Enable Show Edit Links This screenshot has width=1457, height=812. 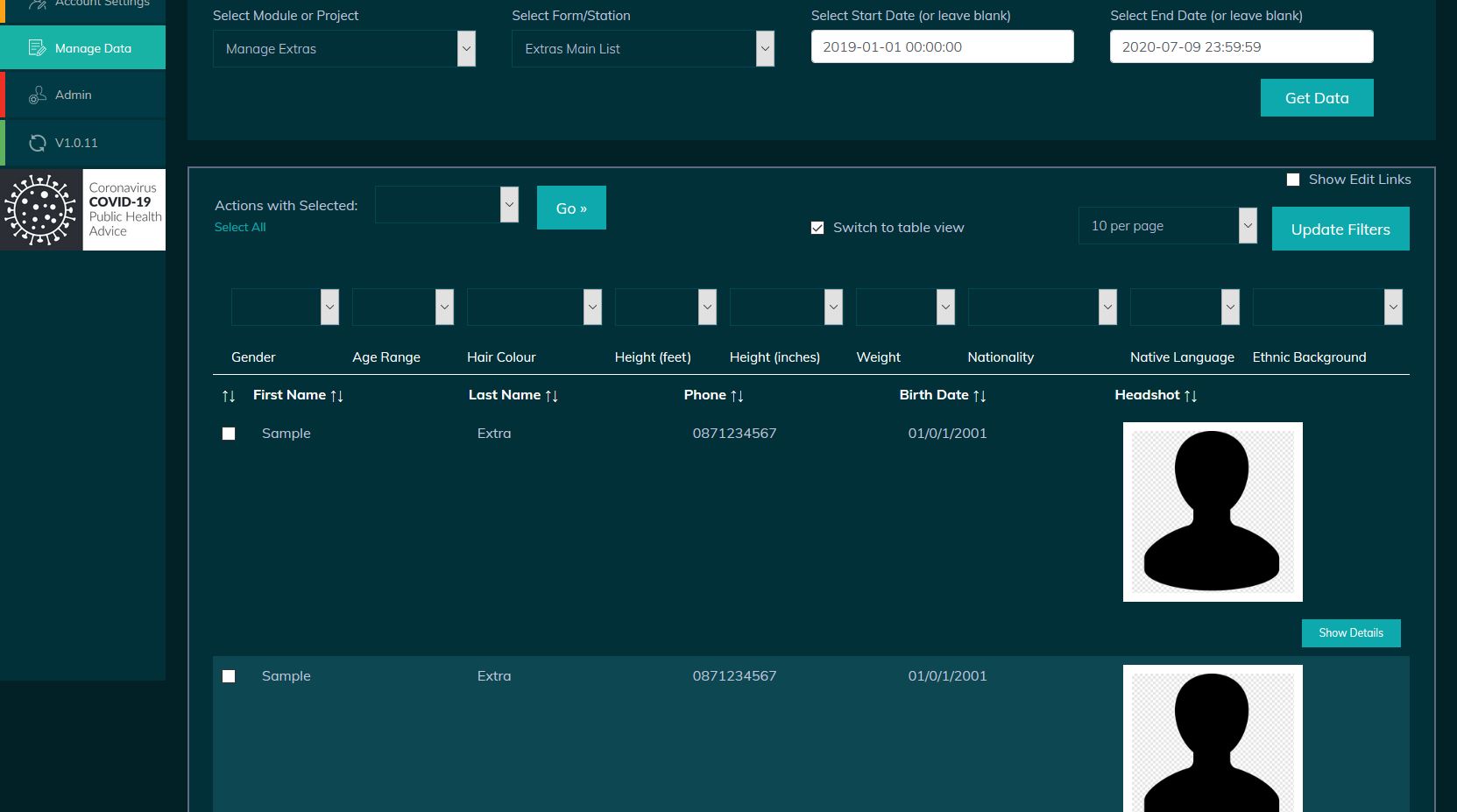pos(1291,179)
